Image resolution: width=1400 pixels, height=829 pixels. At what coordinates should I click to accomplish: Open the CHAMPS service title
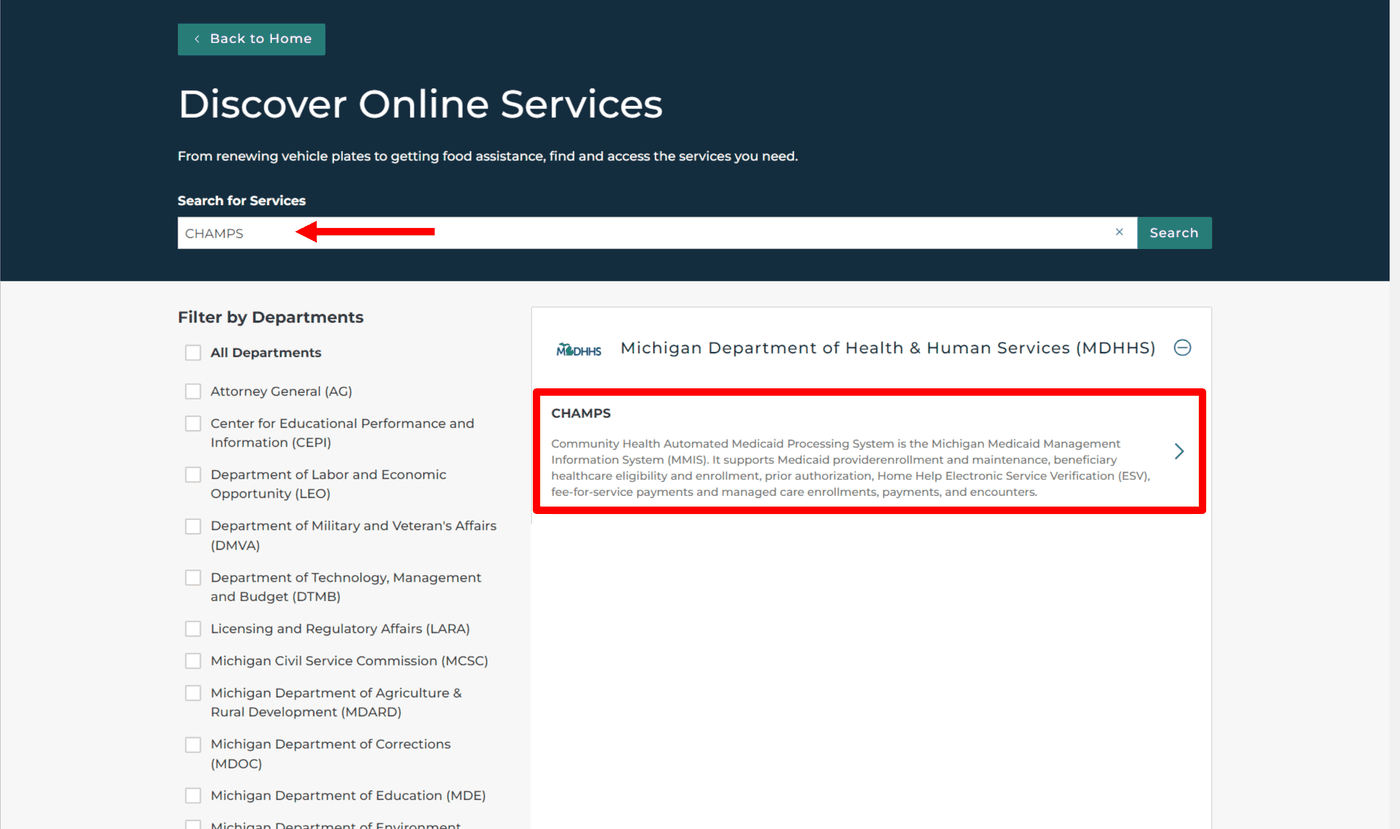(x=581, y=413)
